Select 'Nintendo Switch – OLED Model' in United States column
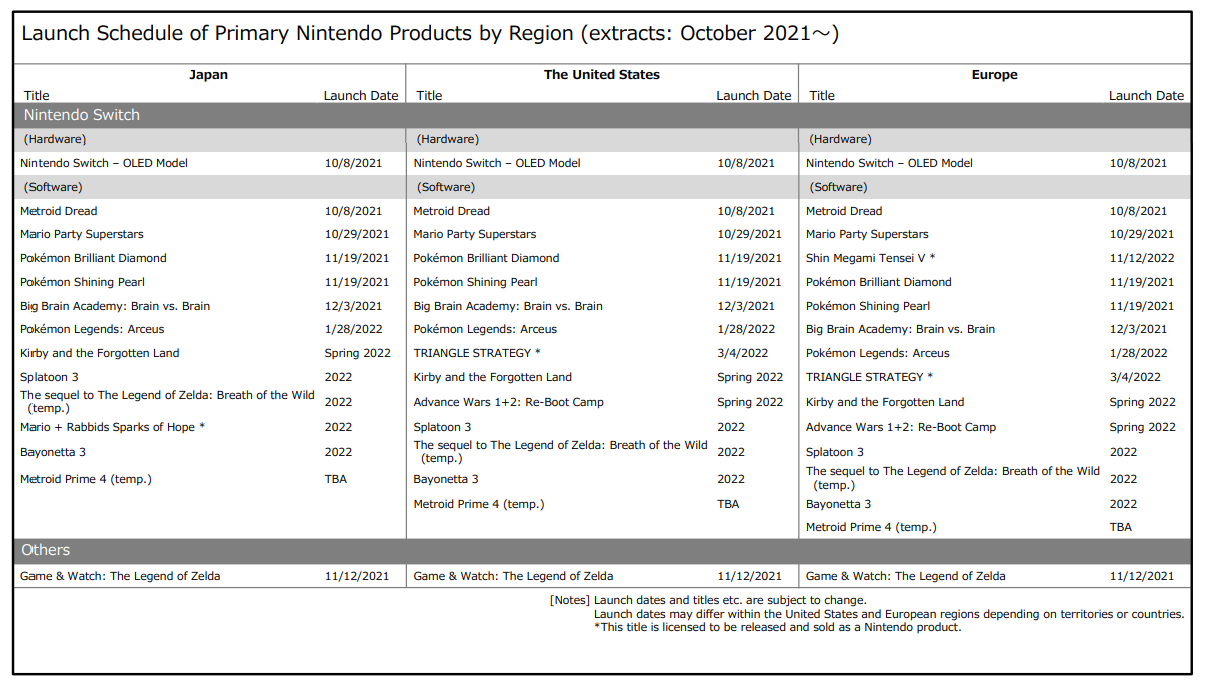Viewport: 1205px width, 680px height. tap(497, 163)
